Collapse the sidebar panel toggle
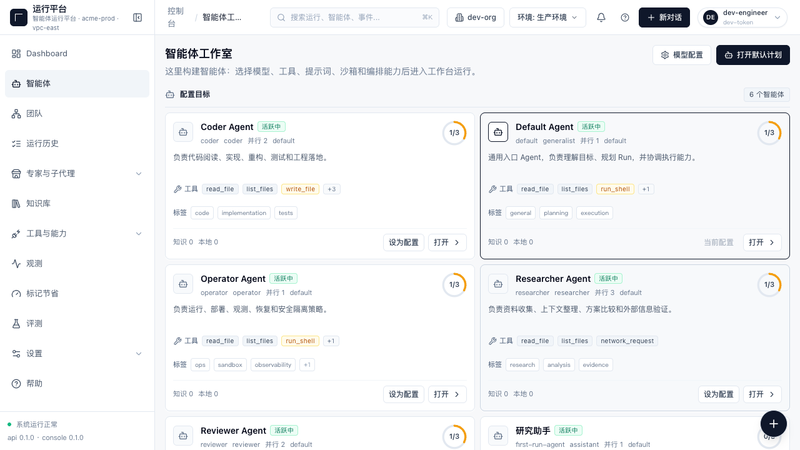Viewport: 800px width, 450px height. click(137, 17)
